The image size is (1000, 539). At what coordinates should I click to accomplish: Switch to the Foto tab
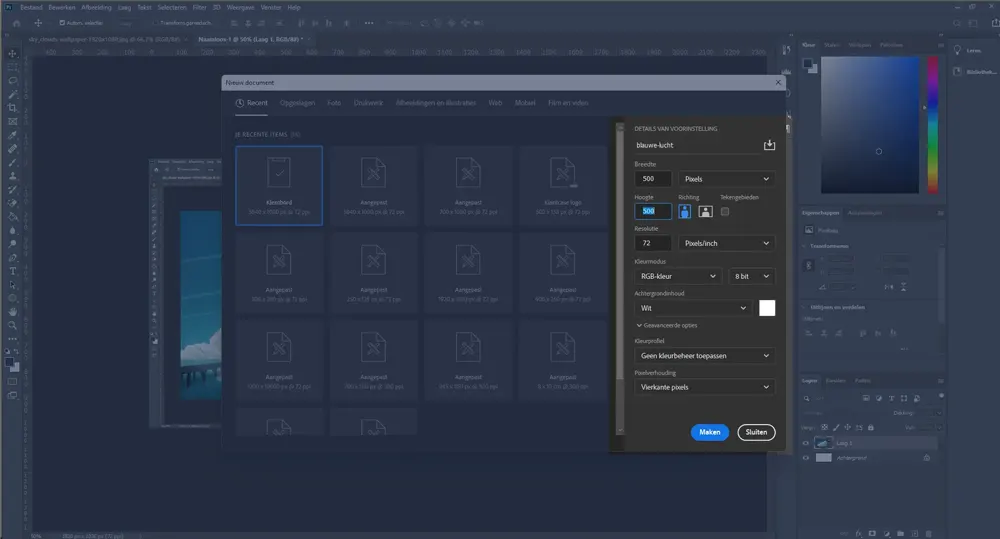click(334, 103)
